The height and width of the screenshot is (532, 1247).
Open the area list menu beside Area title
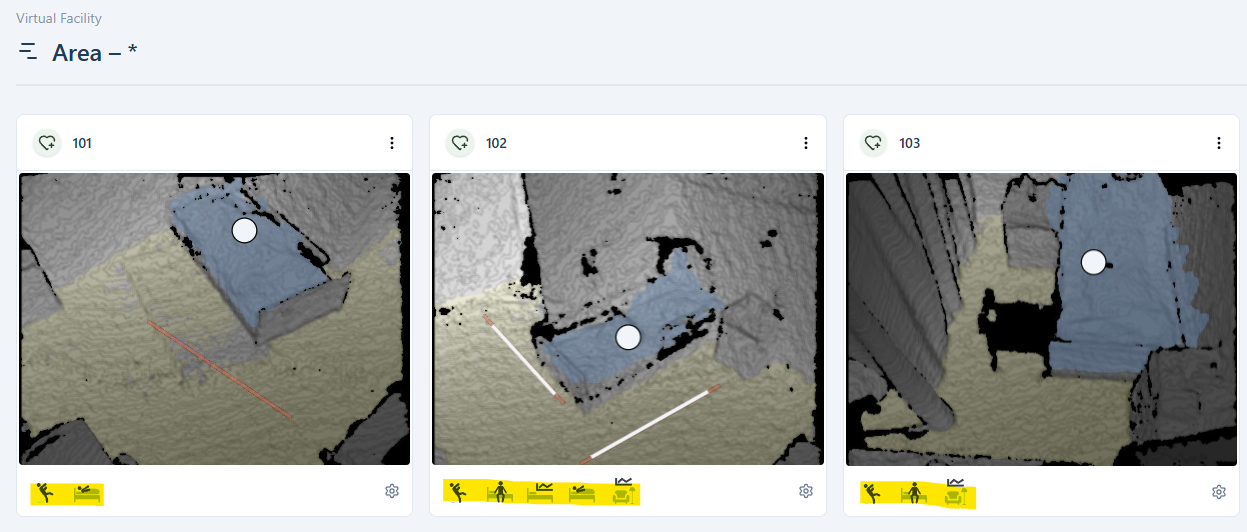[x=28, y=51]
